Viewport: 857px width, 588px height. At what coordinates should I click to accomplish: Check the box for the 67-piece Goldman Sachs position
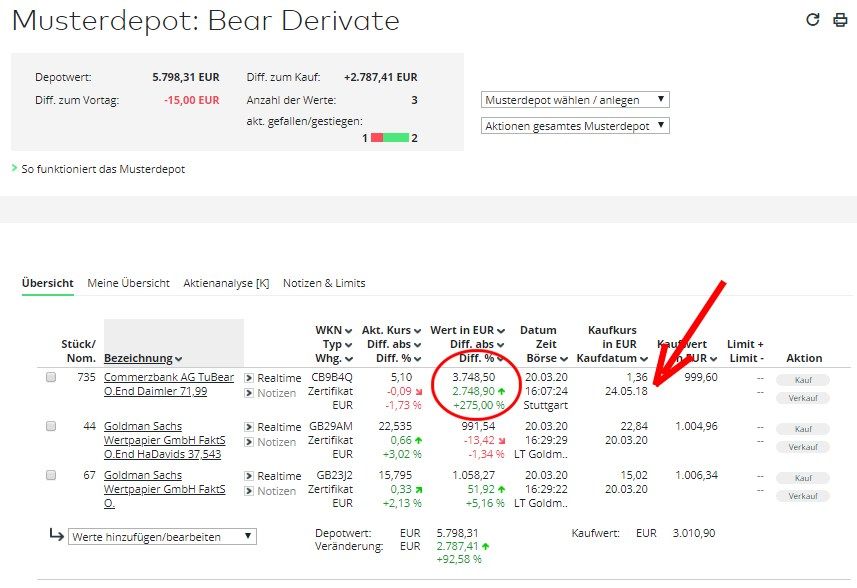point(51,476)
